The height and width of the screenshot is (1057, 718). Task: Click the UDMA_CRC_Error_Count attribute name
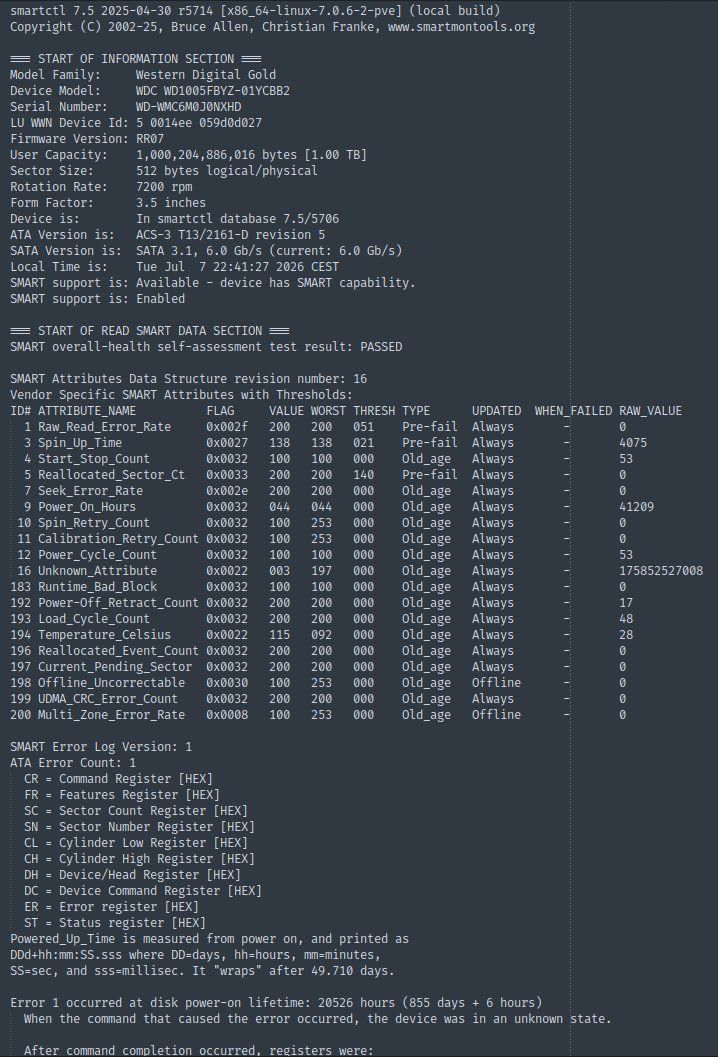click(108, 699)
